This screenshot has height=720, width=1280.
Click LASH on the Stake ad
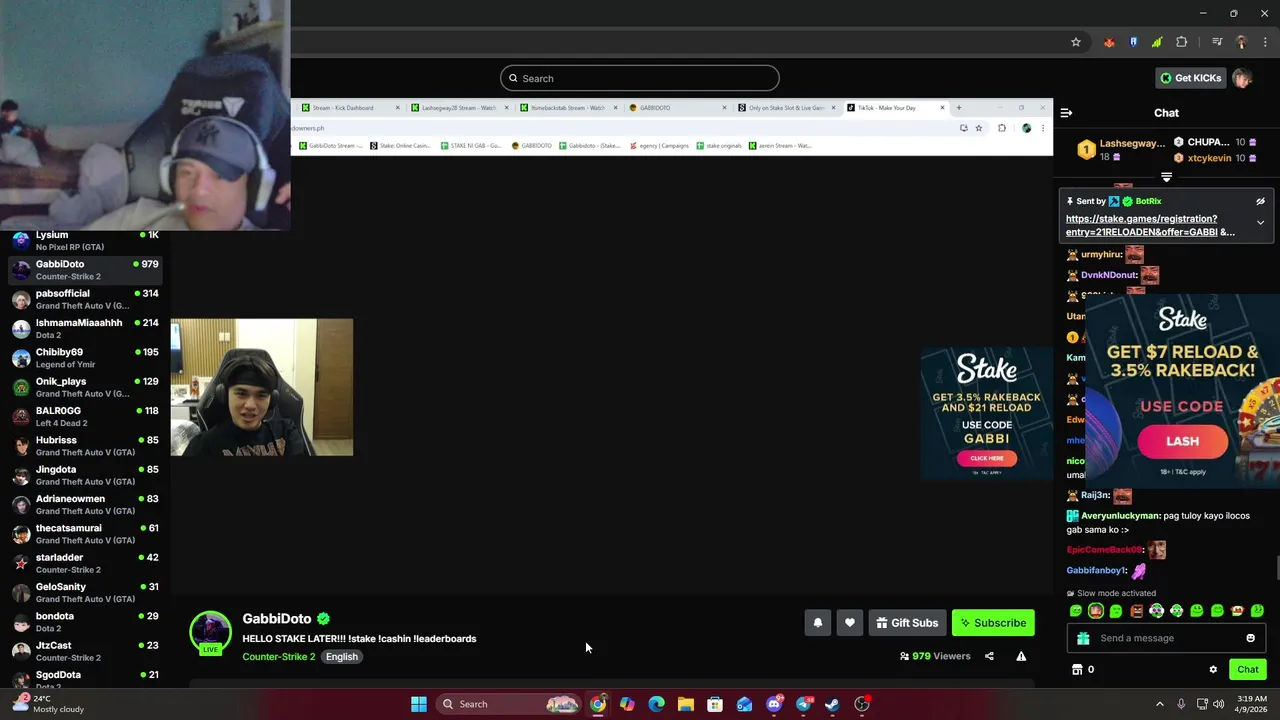(x=1182, y=441)
